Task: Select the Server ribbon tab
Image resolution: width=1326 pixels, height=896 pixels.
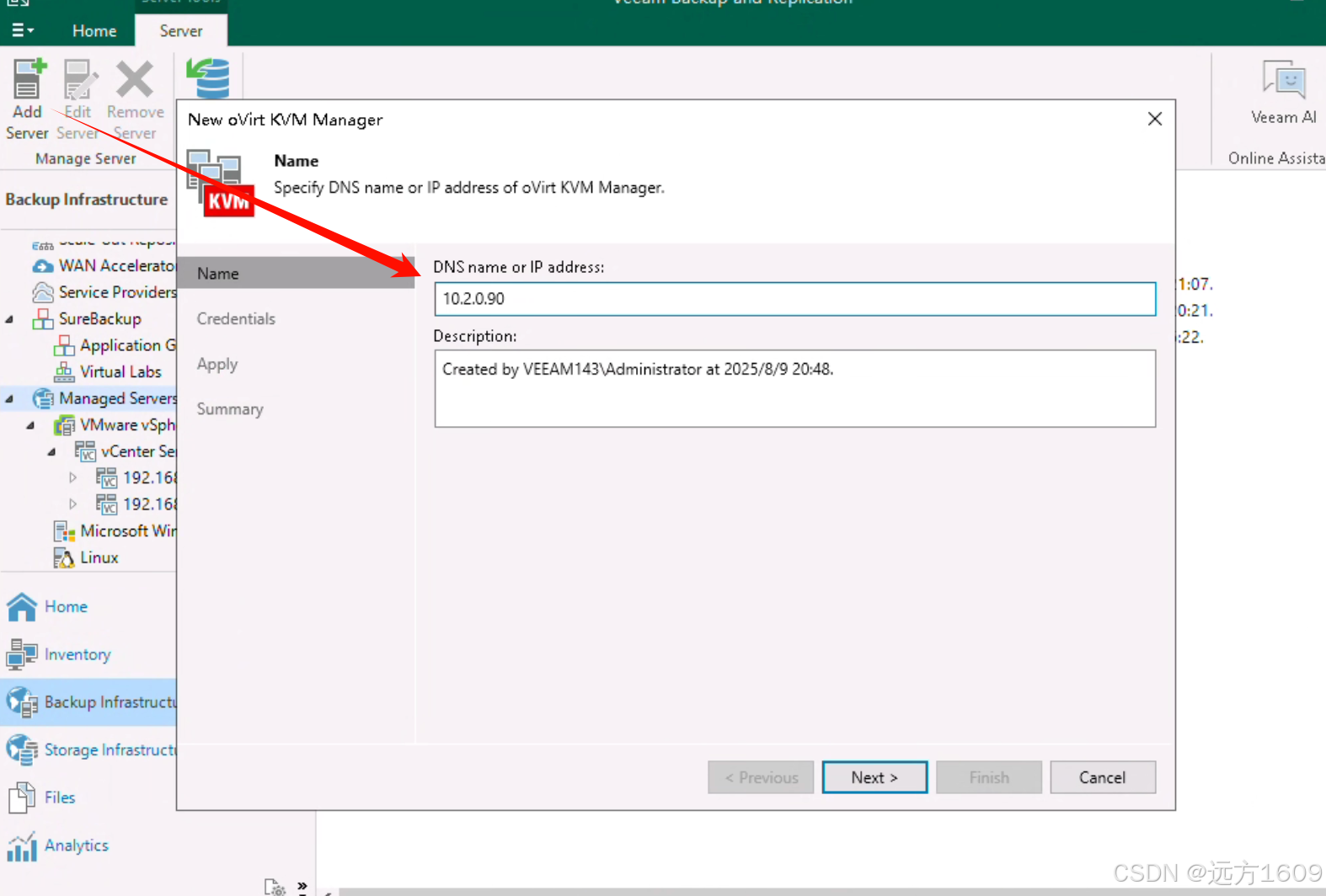Action: click(181, 31)
